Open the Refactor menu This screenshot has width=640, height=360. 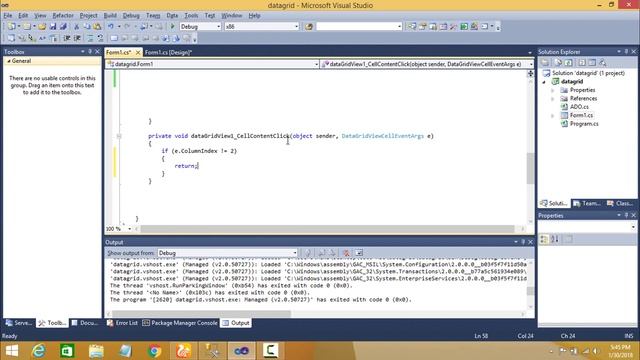(x=63, y=16)
